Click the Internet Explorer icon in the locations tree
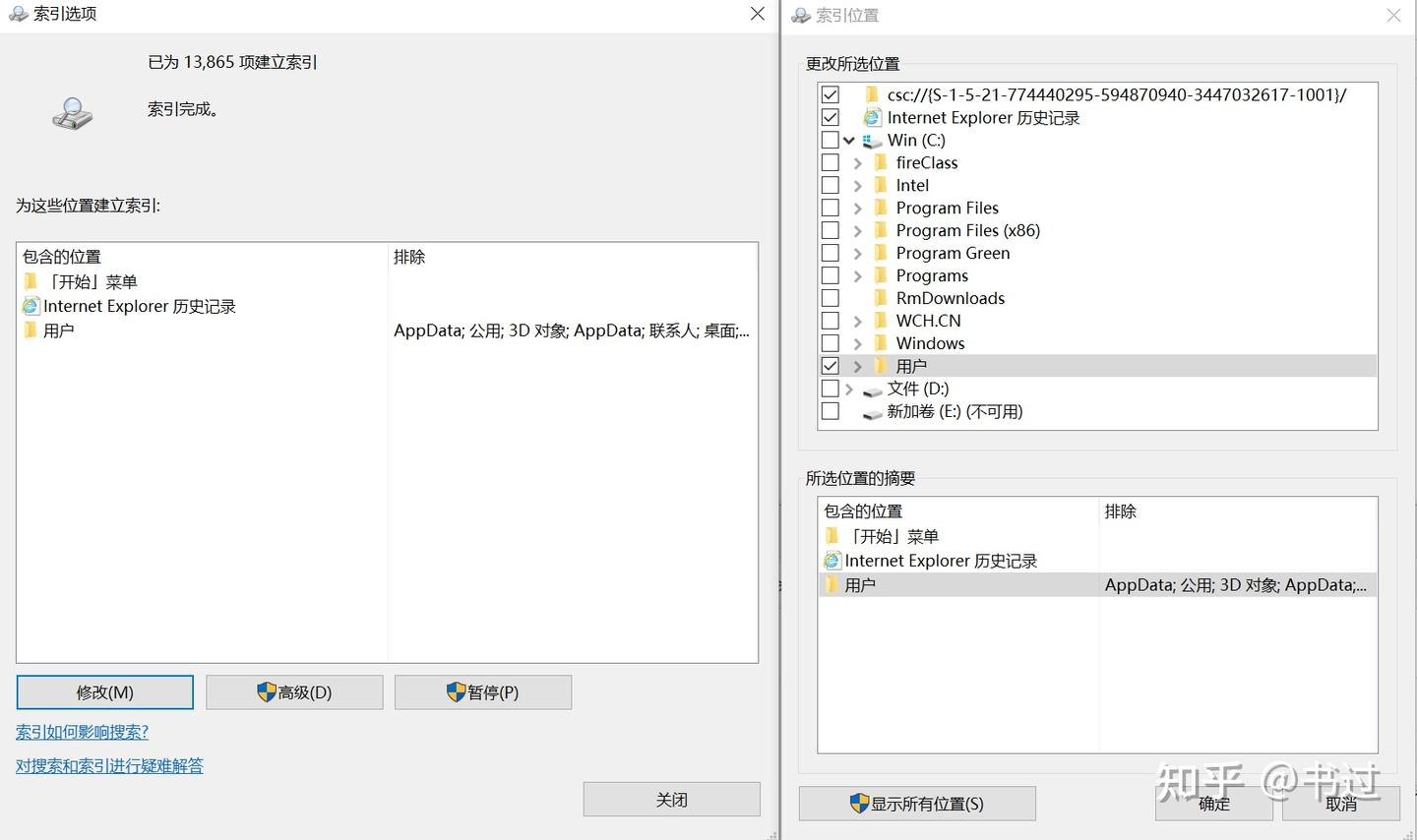The image size is (1417, 840). point(872,118)
